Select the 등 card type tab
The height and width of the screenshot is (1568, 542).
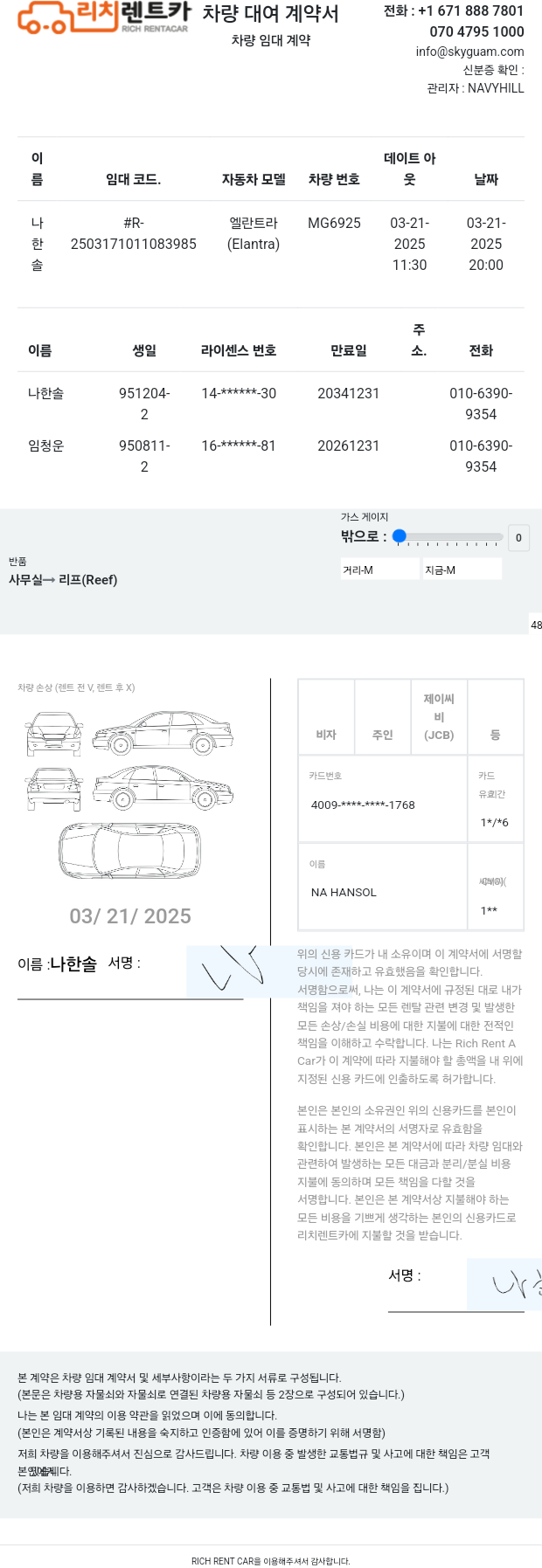495,717
